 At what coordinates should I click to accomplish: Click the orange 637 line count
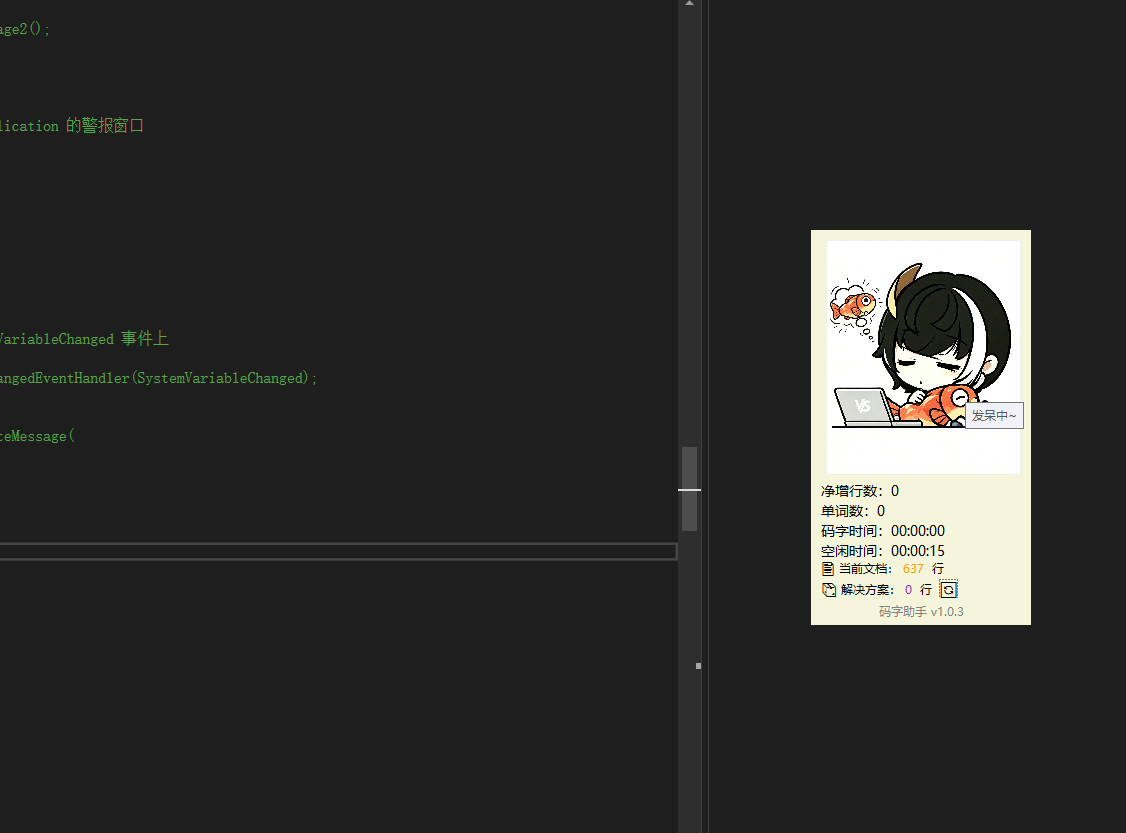tap(913, 569)
